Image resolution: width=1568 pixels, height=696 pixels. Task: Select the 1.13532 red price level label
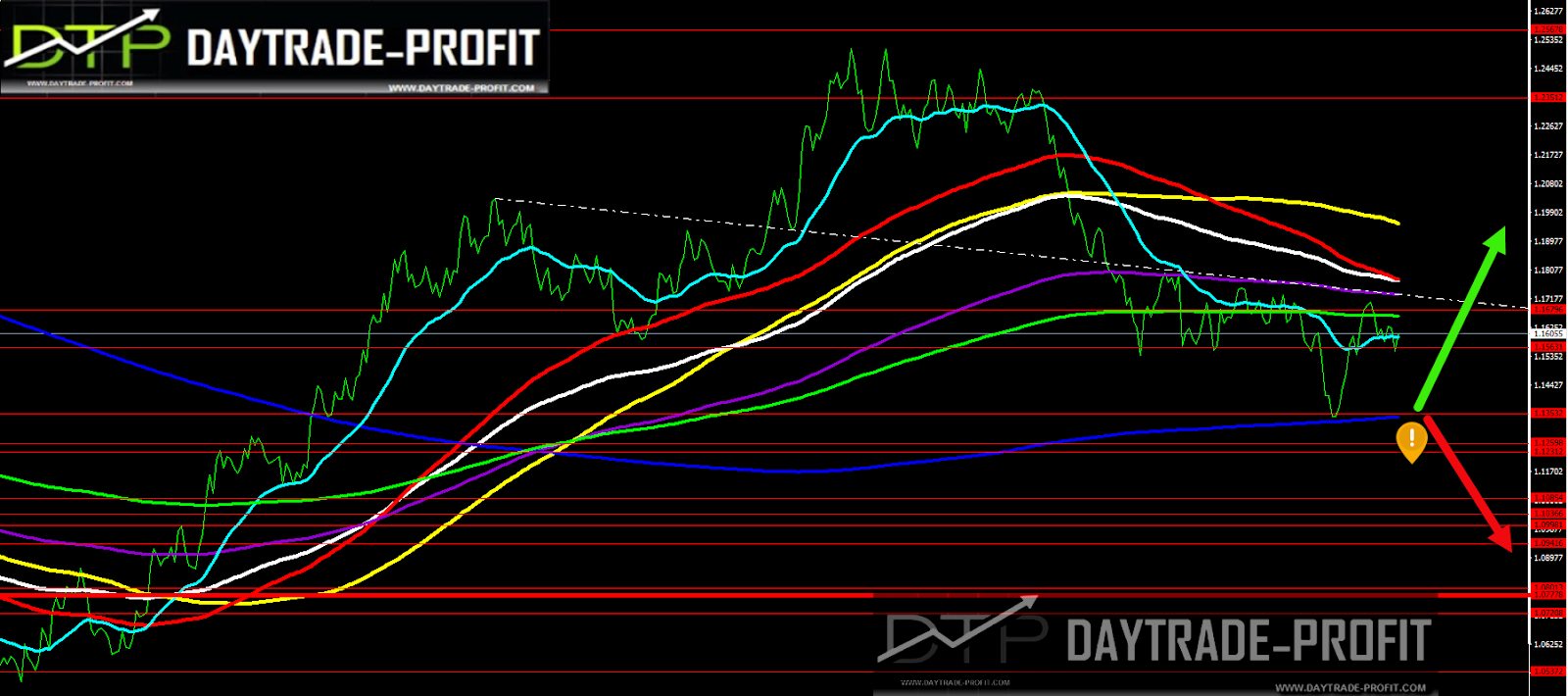point(1547,414)
